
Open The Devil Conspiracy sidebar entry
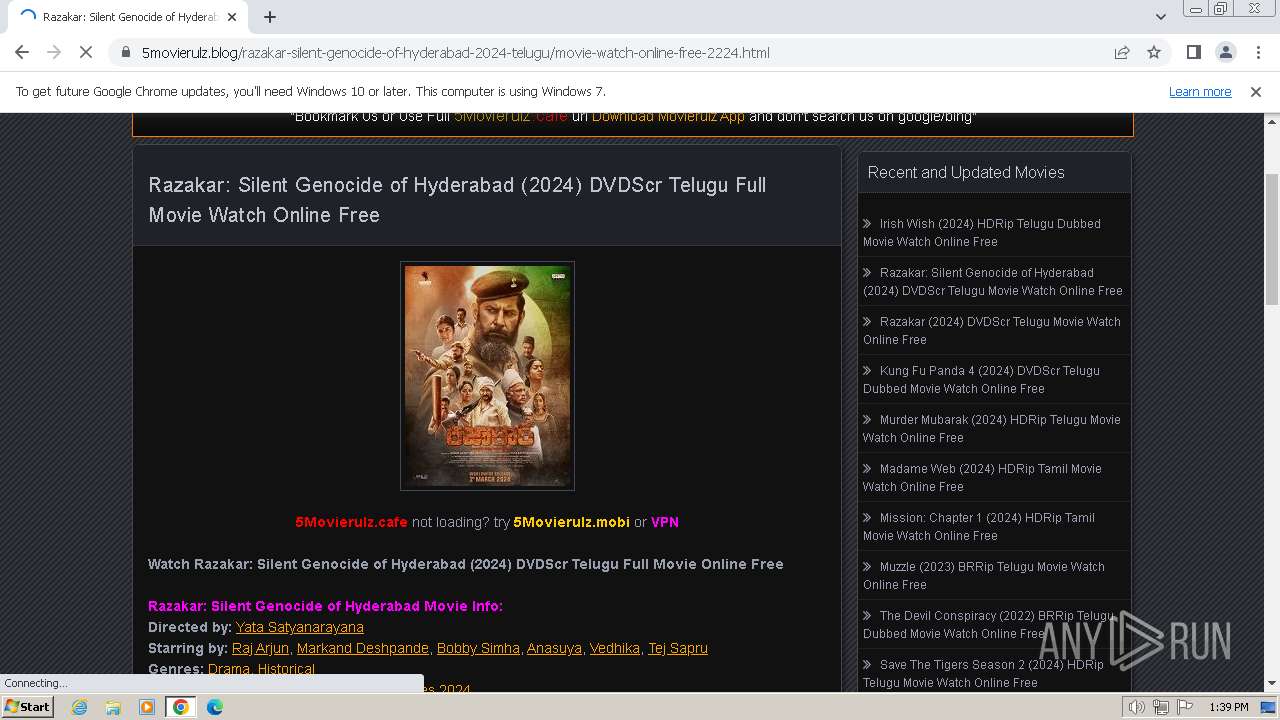click(989, 624)
